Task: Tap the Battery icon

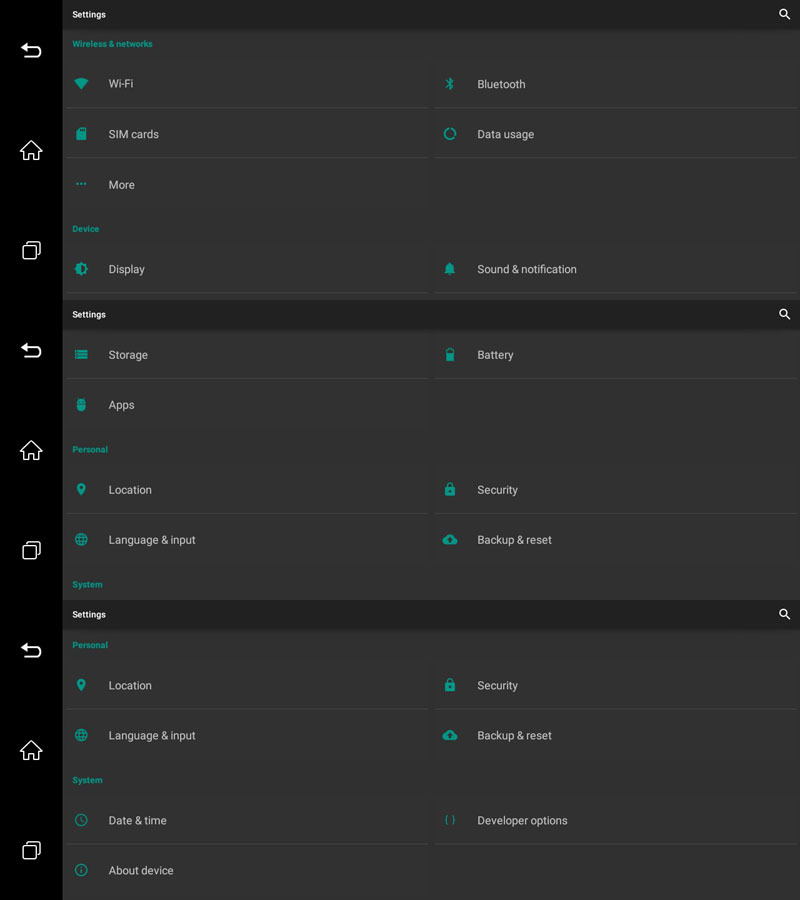Action: (450, 355)
